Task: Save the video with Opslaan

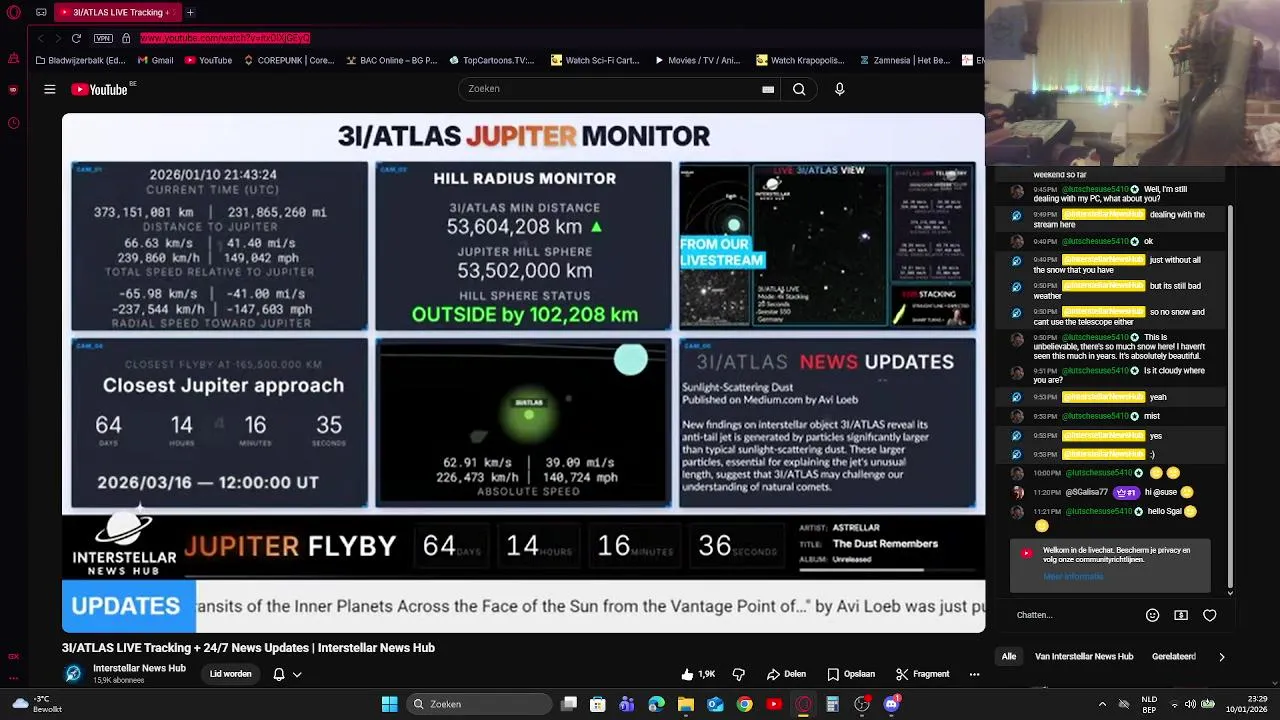Action: [851, 674]
